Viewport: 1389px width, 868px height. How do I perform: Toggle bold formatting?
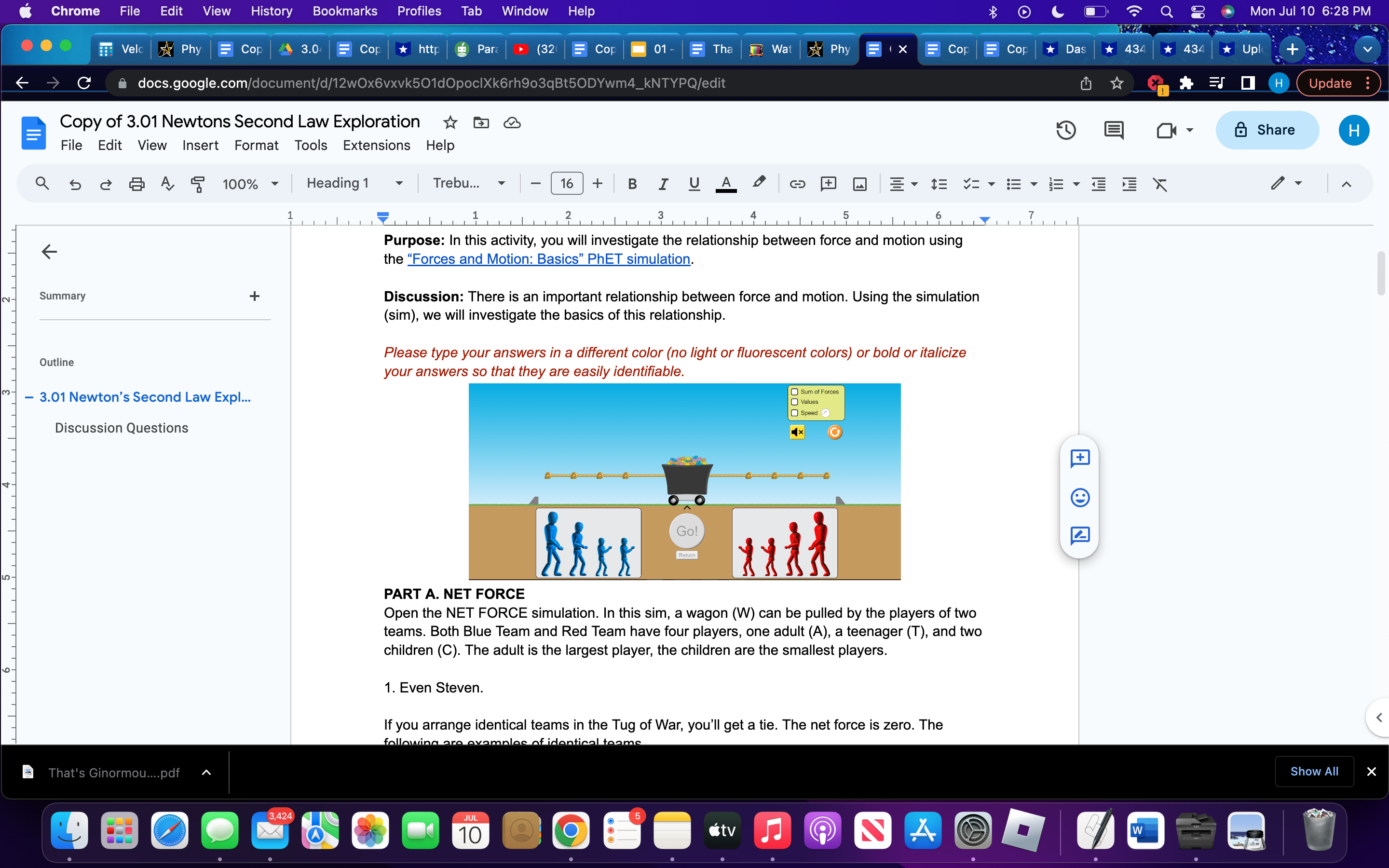pos(632,184)
